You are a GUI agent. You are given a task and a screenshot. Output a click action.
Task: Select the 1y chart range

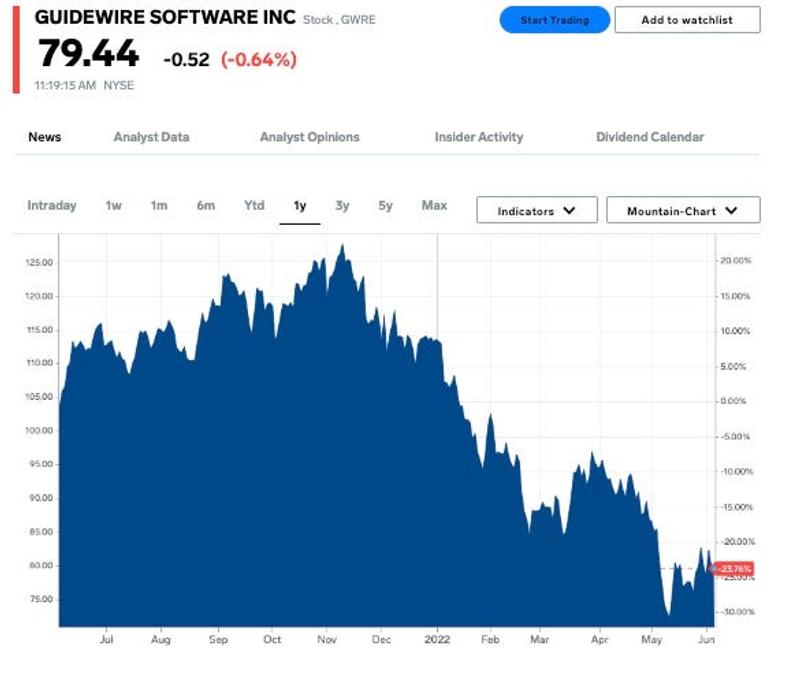[300, 206]
